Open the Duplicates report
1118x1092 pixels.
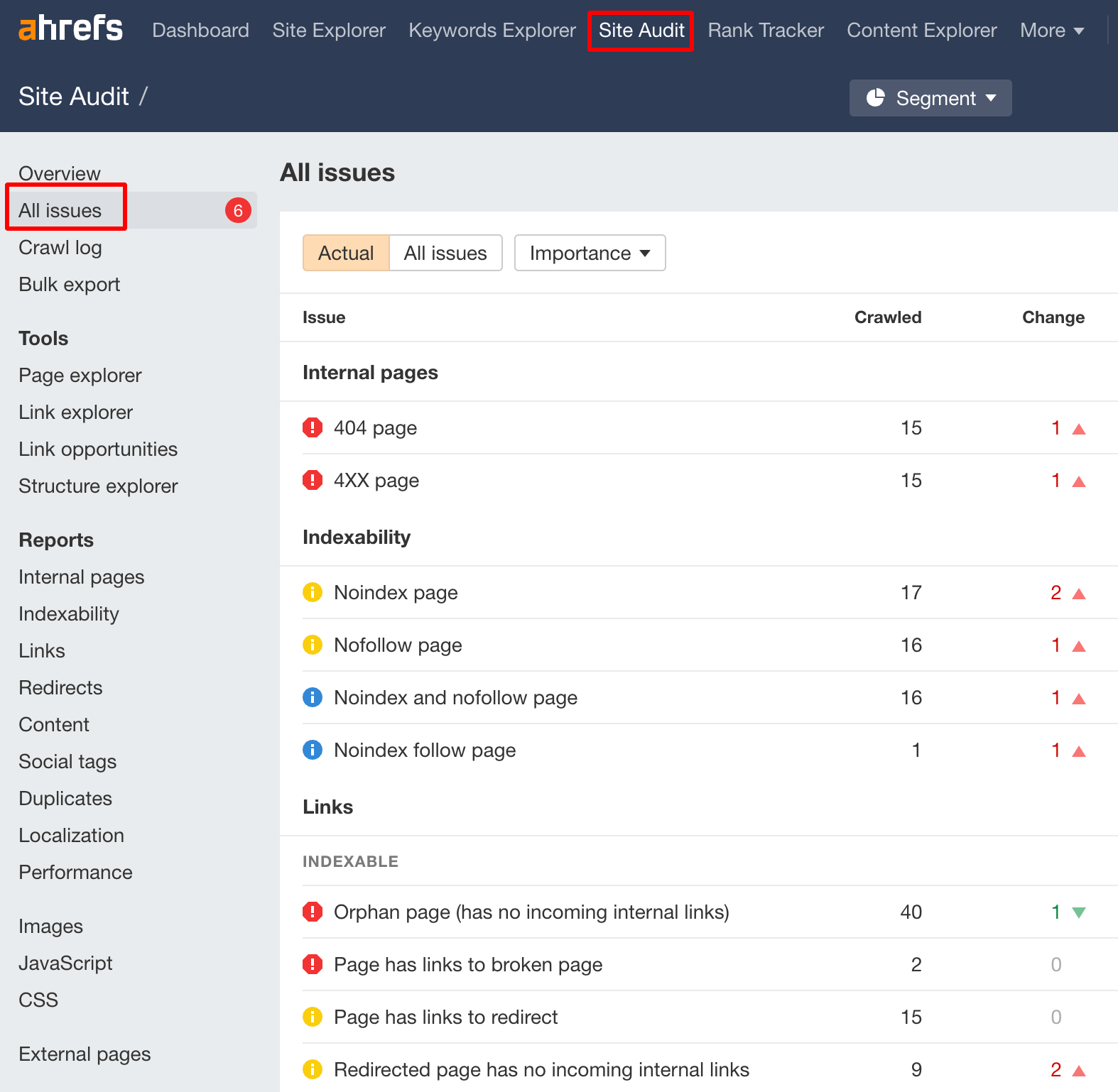coord(65,798)
